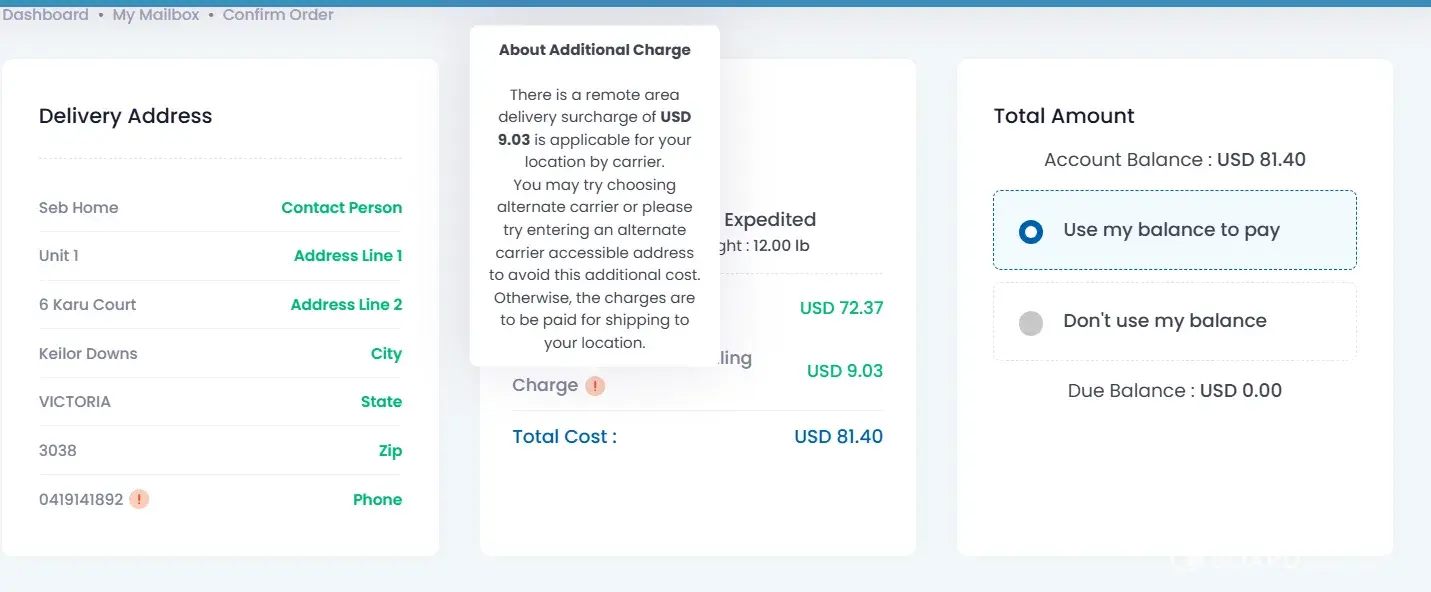Click the green State label
1431x592 pixels.
tap(381, 402)
